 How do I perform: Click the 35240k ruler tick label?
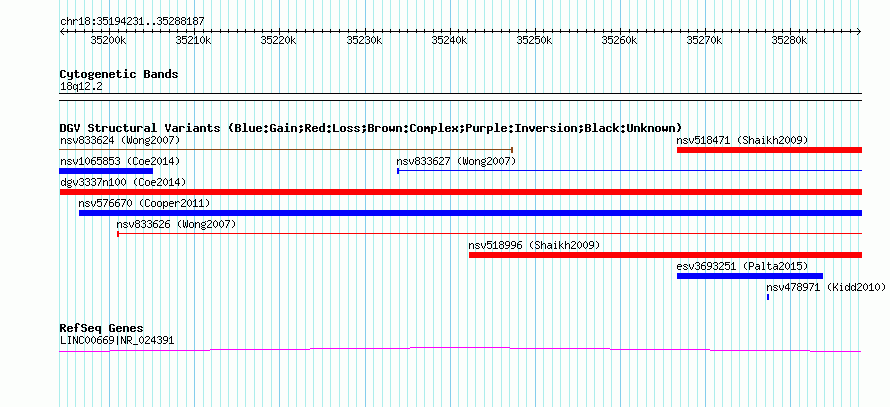pos(449,40)
